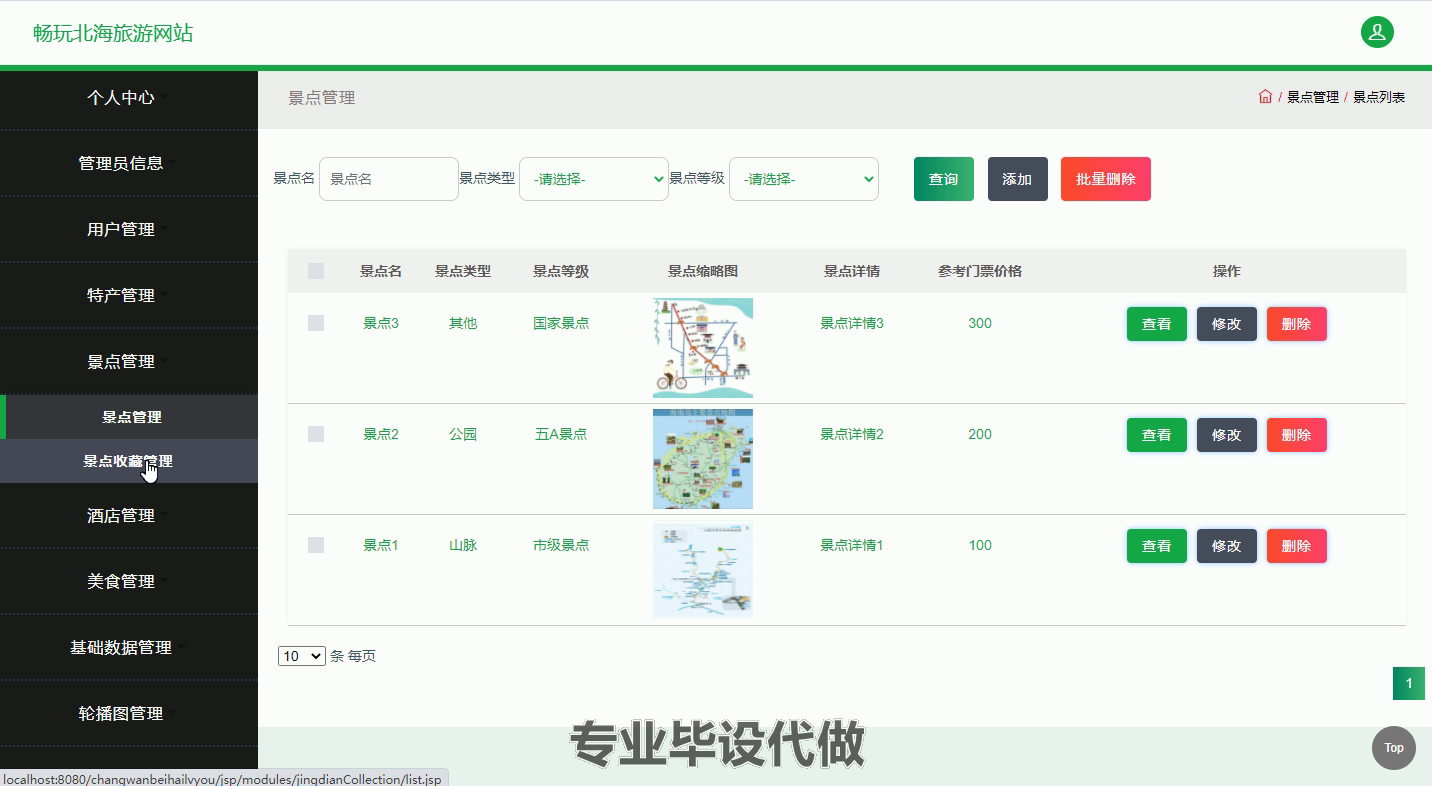Click 修改 for 景点3
Screen dimensions: 1432x786
(1227, 324)
